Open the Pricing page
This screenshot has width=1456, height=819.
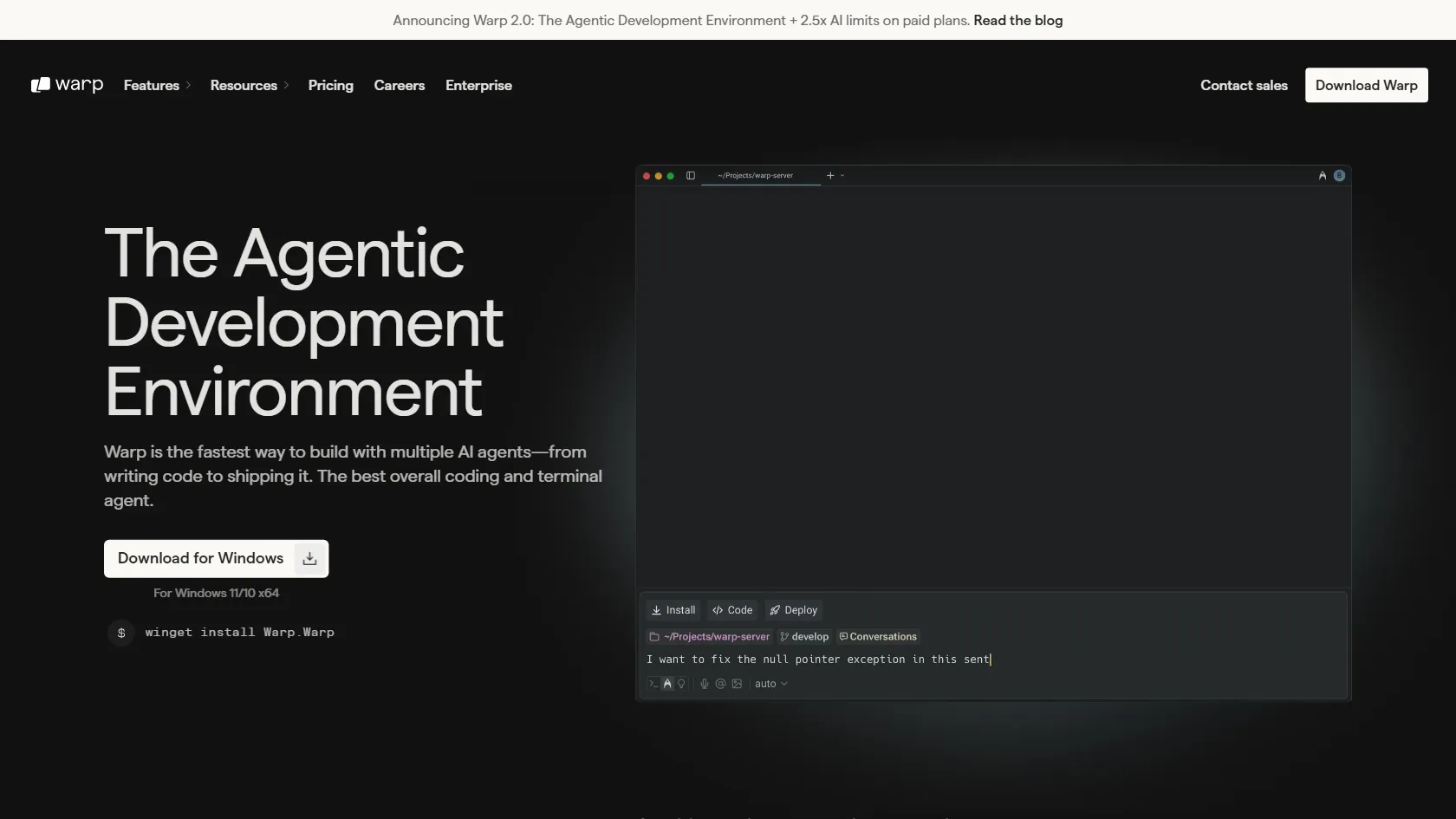click(x=331, y=85)
